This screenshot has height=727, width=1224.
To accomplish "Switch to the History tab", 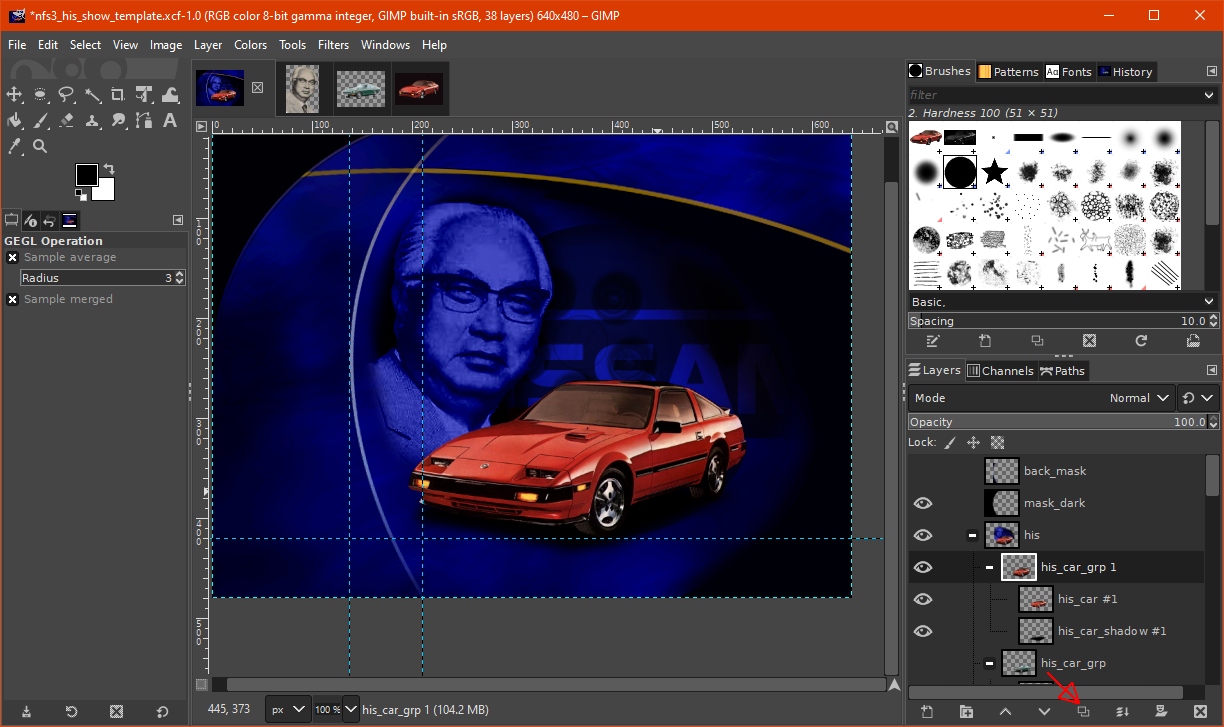I will click(x=1125, y=72).
